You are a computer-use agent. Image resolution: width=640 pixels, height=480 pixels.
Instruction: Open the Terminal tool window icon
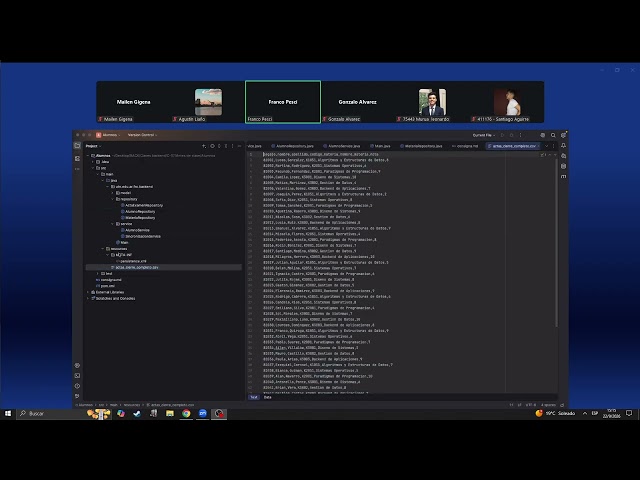(77, 376)
